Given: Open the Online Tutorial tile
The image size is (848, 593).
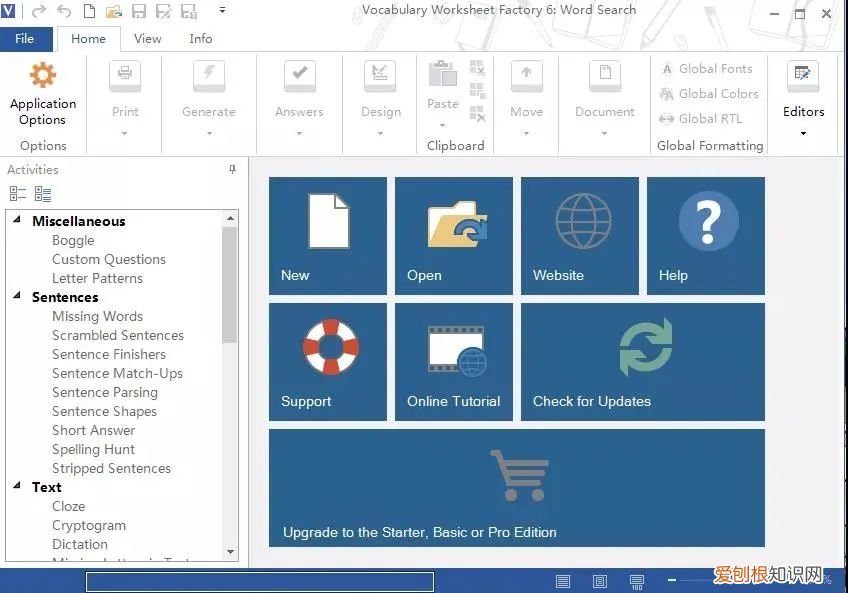Looking at the screenshot, I should pos(454,362).
